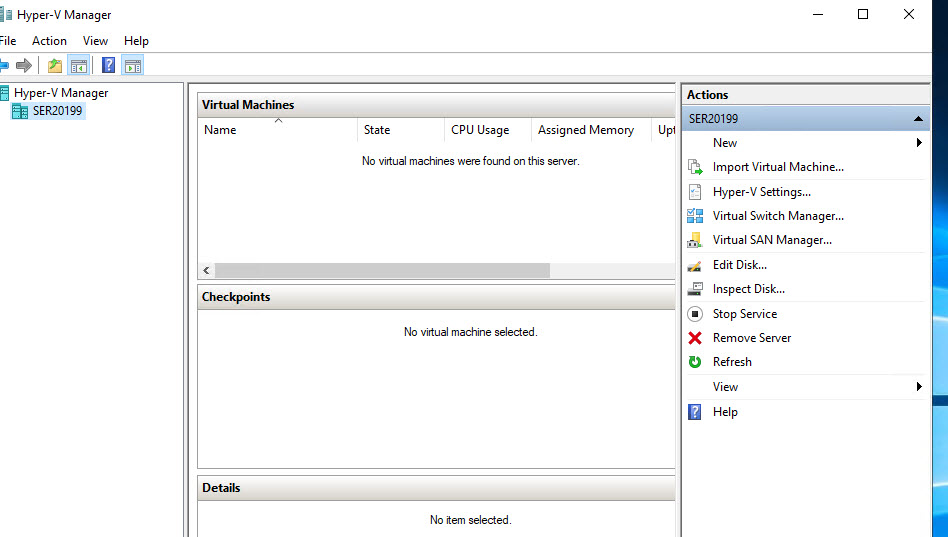
Task: Open Import Virtual Machine wizard
Action: click(x=777, y=167)
